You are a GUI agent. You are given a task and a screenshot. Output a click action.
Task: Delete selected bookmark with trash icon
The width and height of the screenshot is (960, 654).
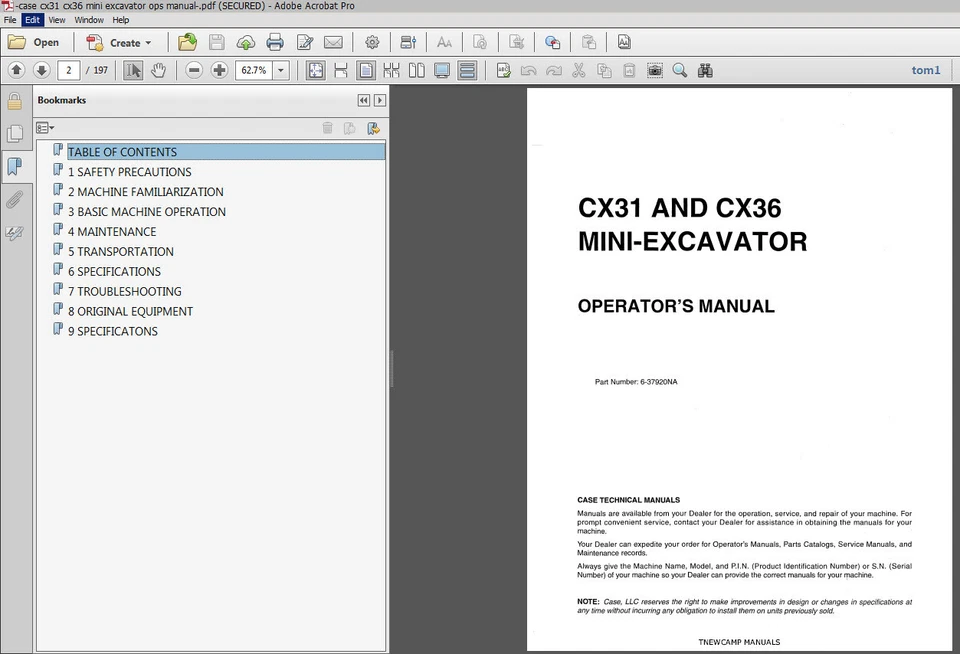click(328, 128)
